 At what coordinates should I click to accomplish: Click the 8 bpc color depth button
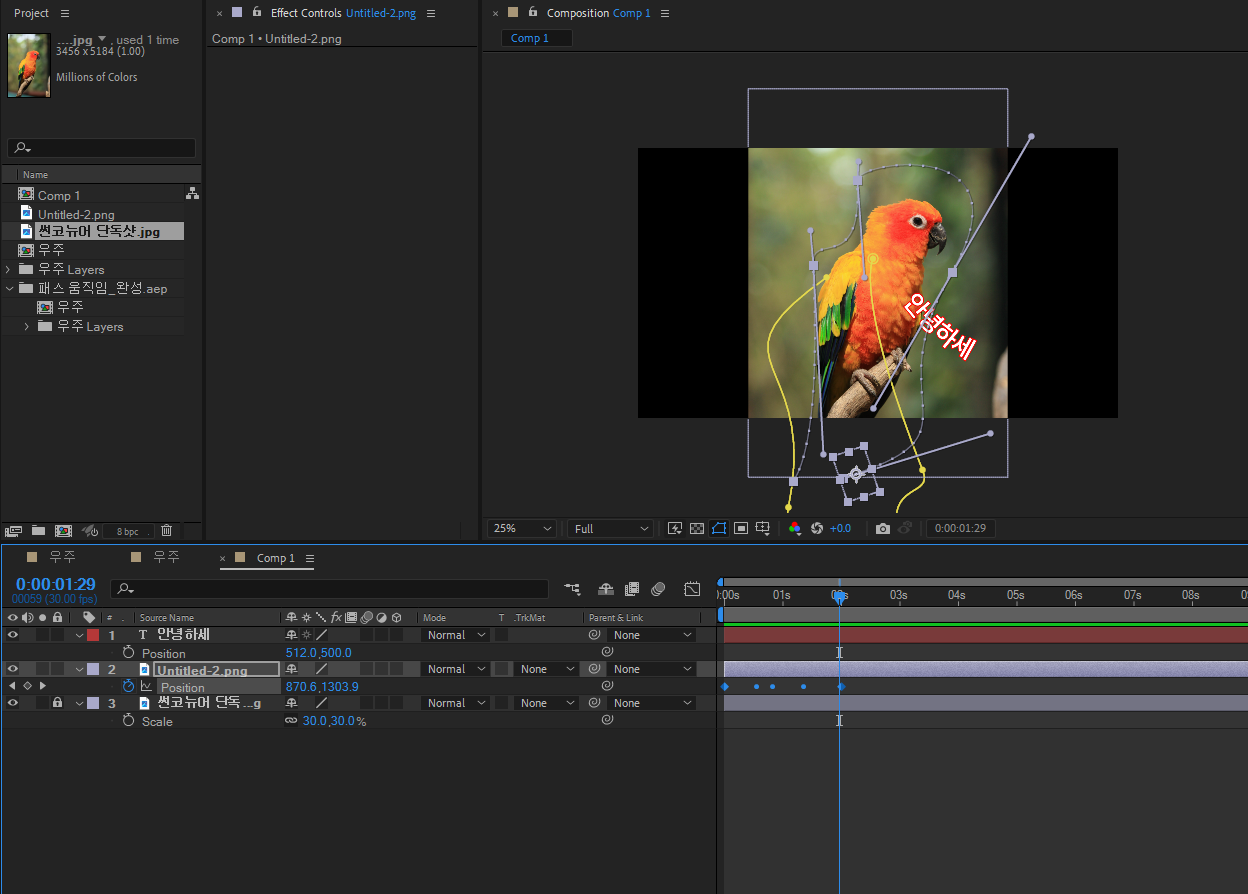pyautogui.click(x=127, y=531)
